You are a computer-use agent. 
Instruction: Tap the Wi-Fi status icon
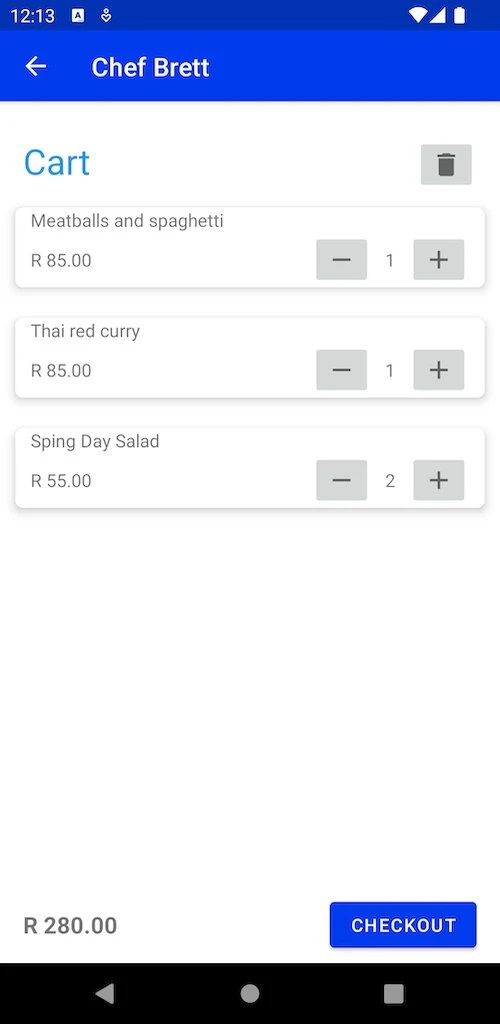pos(416,15)
